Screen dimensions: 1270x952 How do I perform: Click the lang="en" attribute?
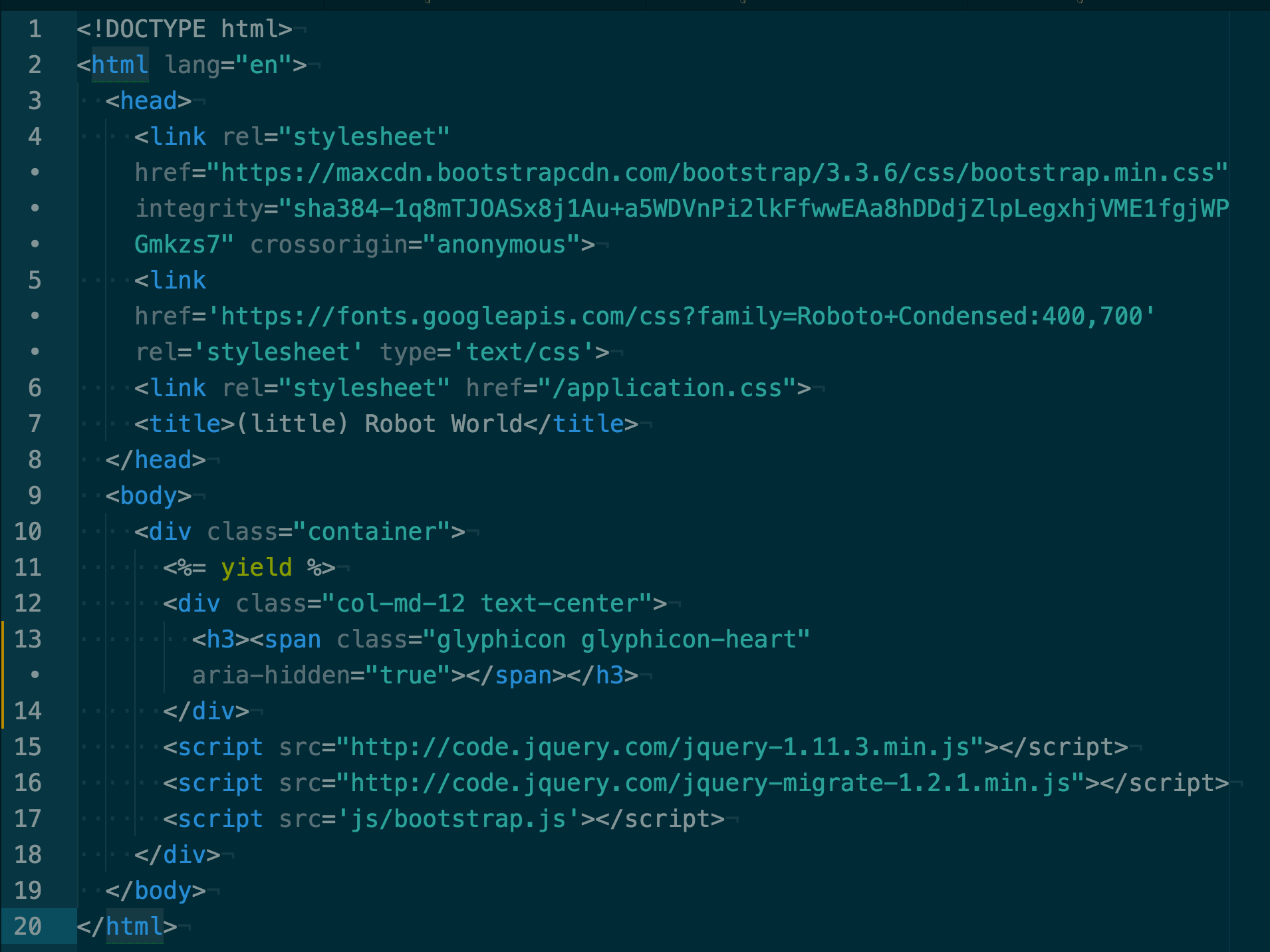point(228,65)
